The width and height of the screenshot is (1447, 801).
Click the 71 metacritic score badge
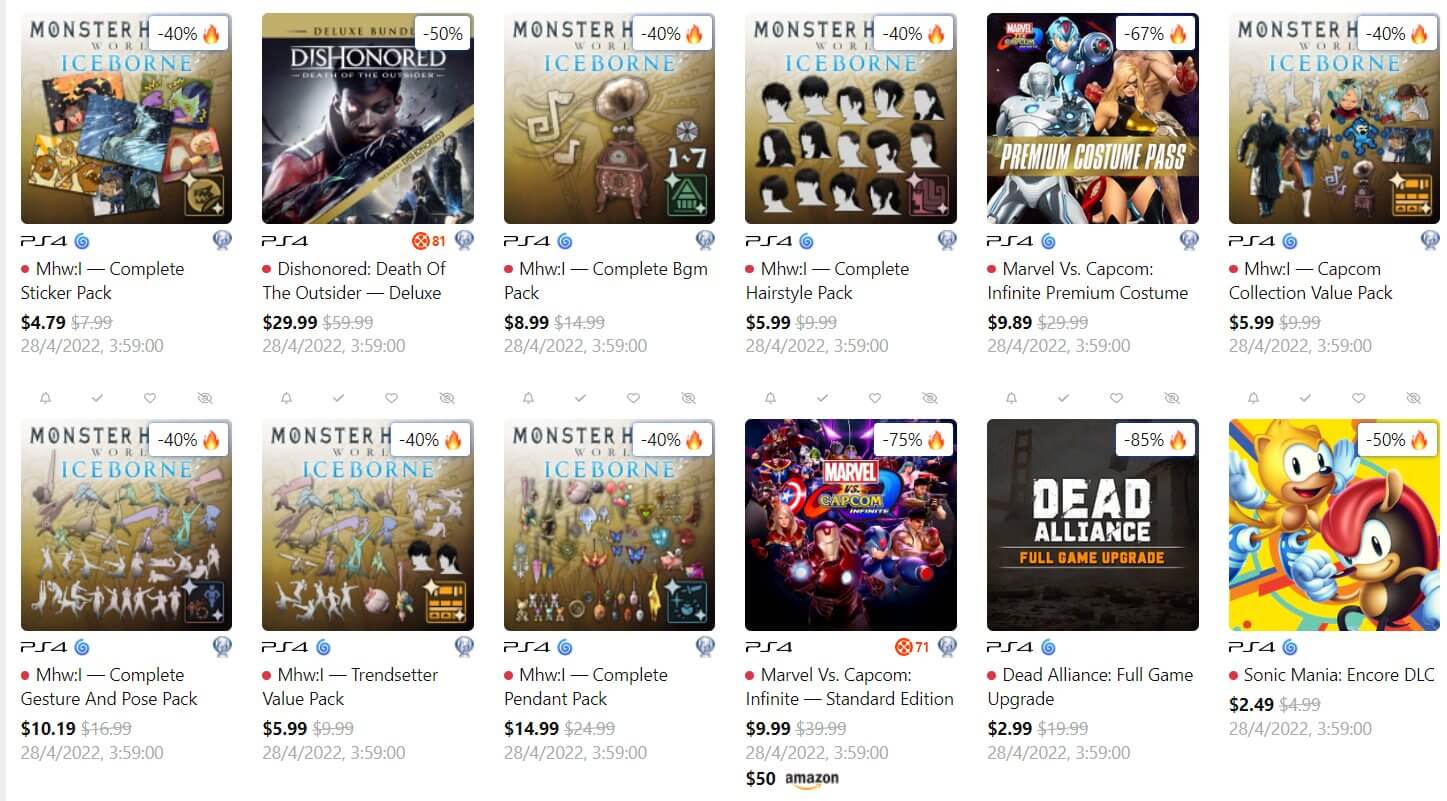pyautogui.click(x=911, y=647)
